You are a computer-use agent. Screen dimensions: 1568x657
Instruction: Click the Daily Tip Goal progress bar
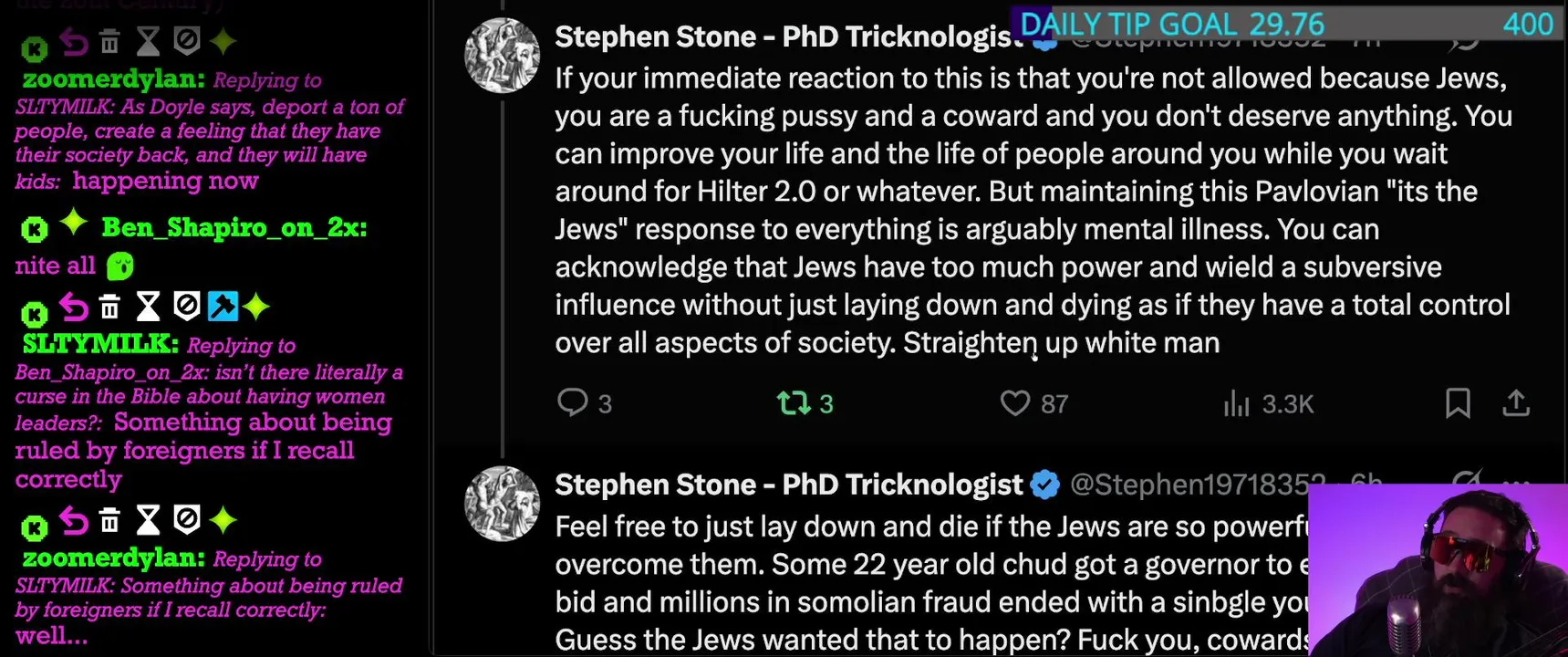pos(1286,24)
